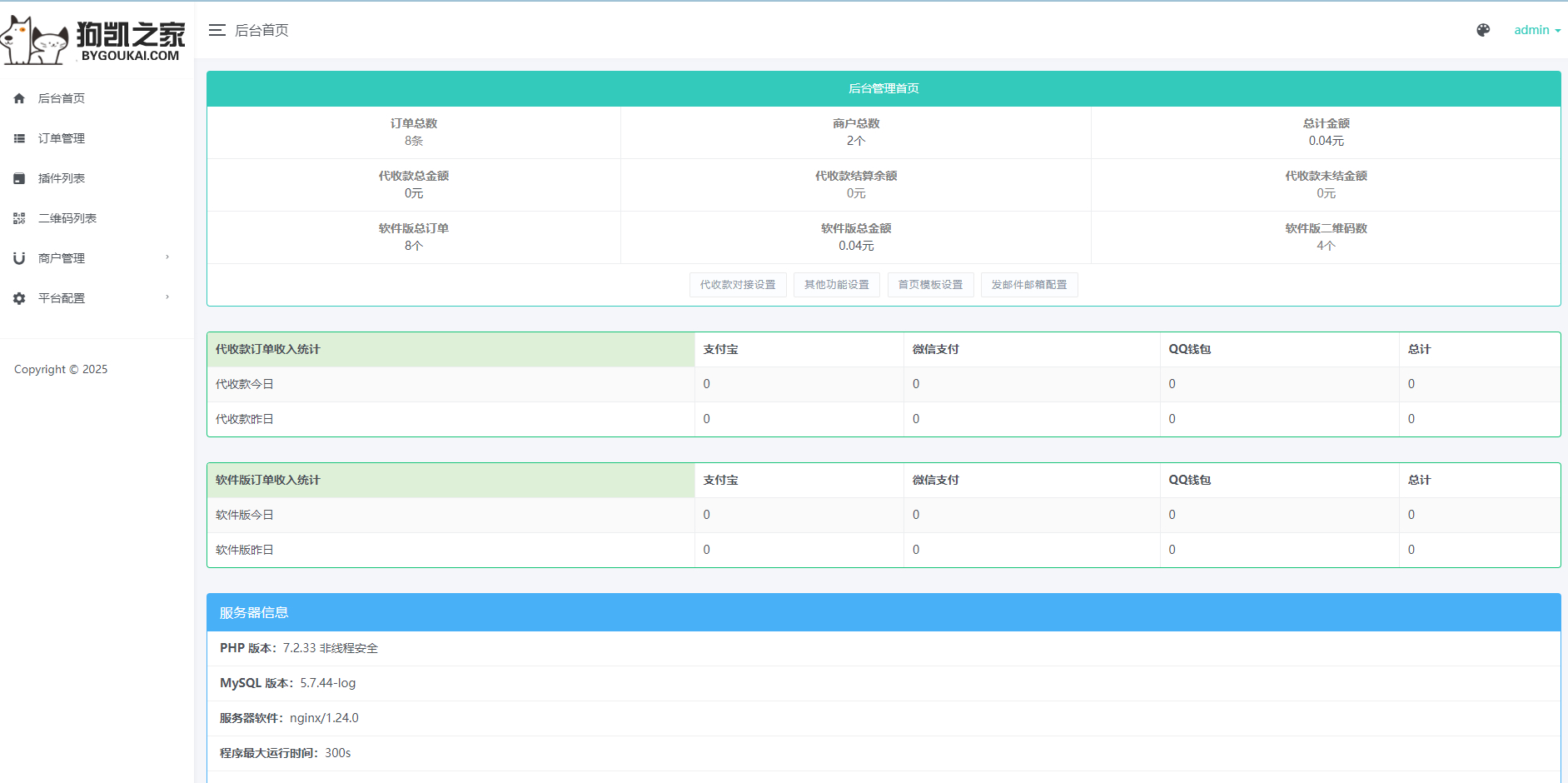Toggle the sidebar hamburger menu icon
1568x783 pixels.
pos(217,30)
